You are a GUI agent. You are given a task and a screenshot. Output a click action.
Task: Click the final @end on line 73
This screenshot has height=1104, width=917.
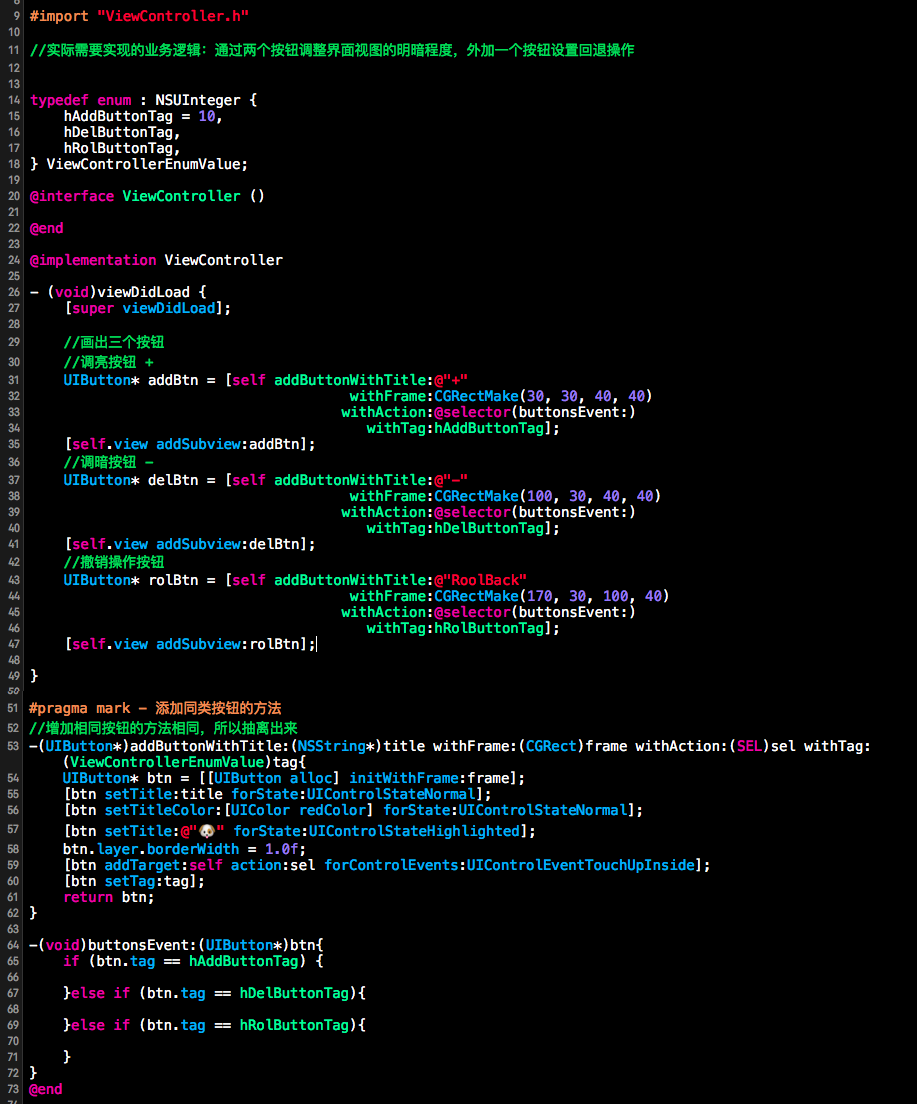[46, 1089]
